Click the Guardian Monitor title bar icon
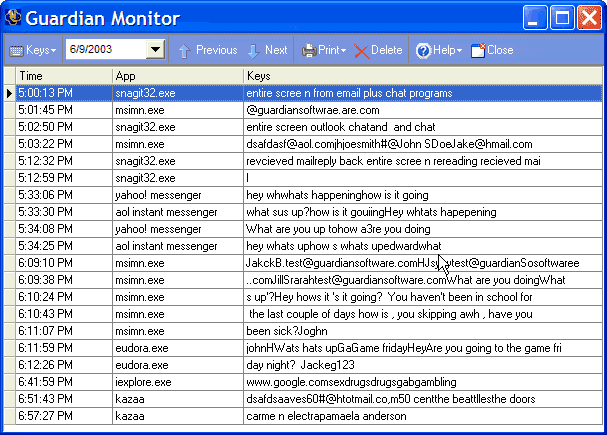The height and width of the screenshot is (435, 607). click(13, 17)
